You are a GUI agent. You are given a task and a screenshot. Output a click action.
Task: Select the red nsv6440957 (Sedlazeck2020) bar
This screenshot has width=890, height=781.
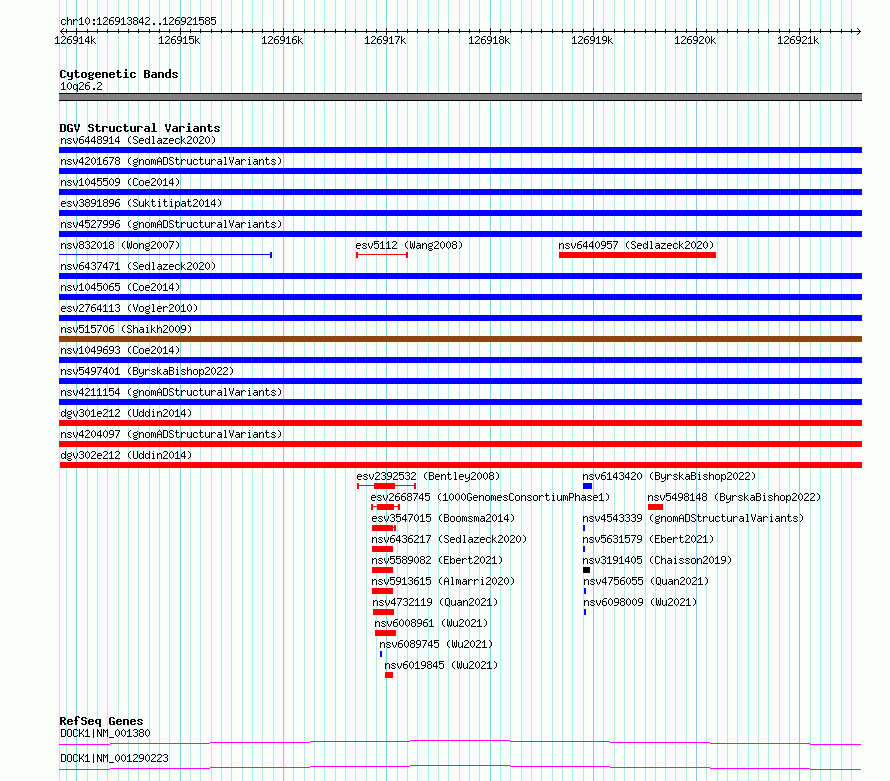637,255
